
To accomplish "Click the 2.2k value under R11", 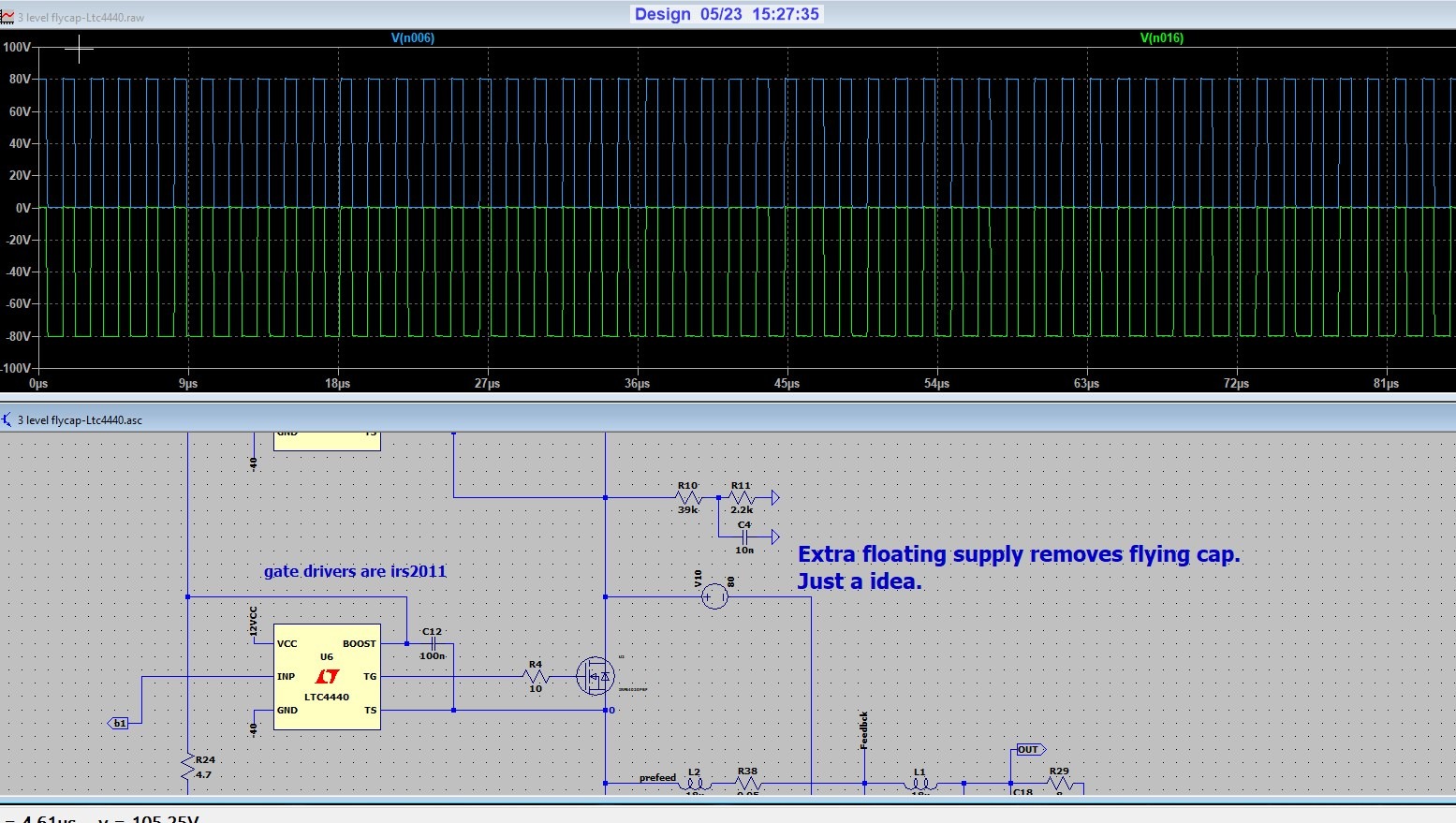I will (x=741, y=510).
